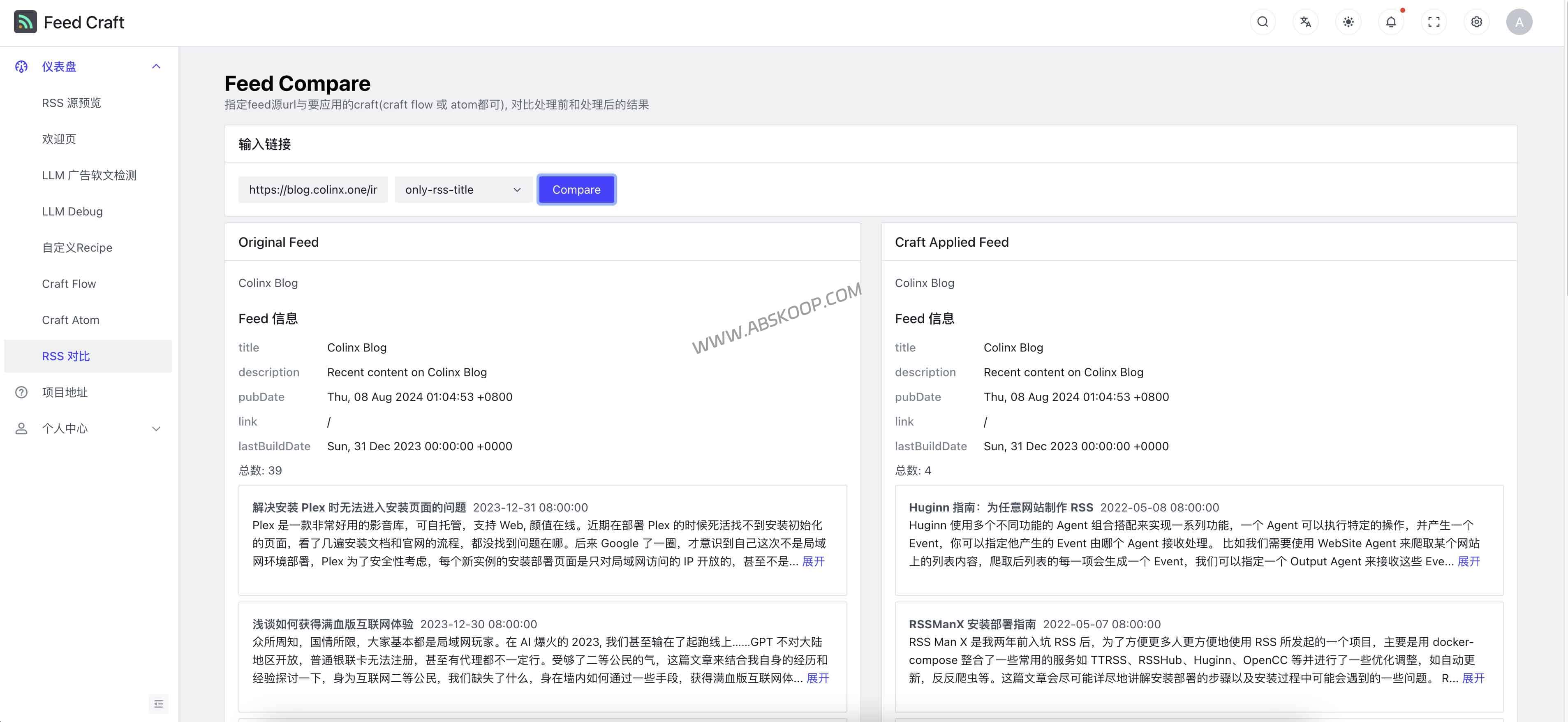Enter fullscreen mode using the fullscreen icon
This screenshot has height=722, width=1568.
[1434, 21]
